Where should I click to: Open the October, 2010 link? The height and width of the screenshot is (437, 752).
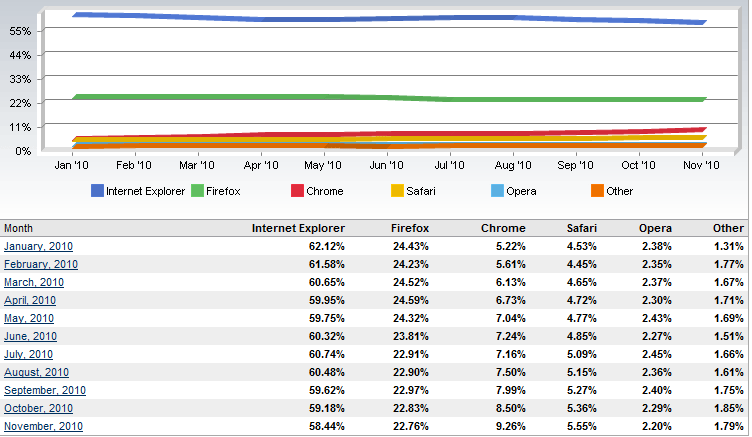pos(38,409)
